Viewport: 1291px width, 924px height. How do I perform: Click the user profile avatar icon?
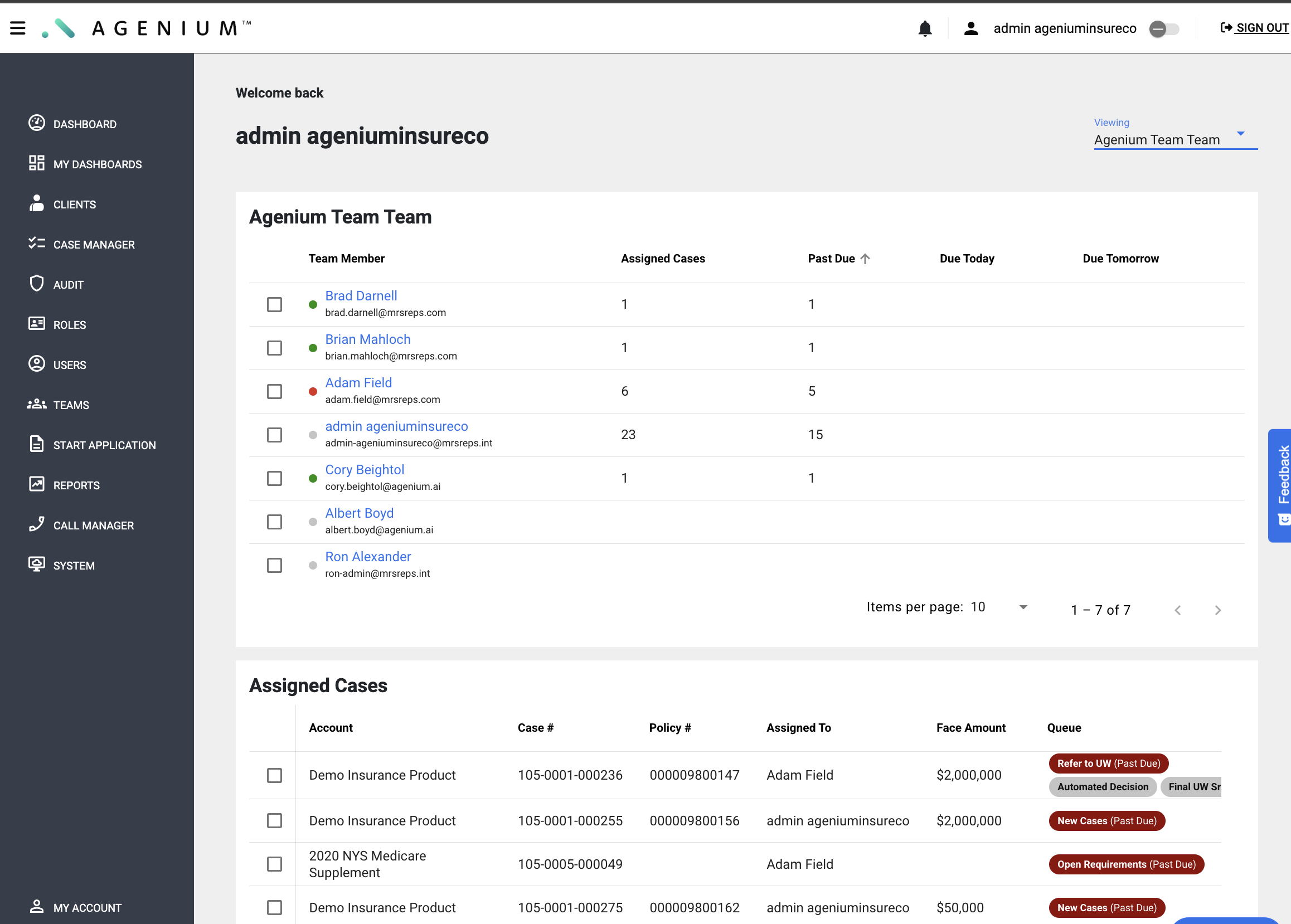[970, 28]
